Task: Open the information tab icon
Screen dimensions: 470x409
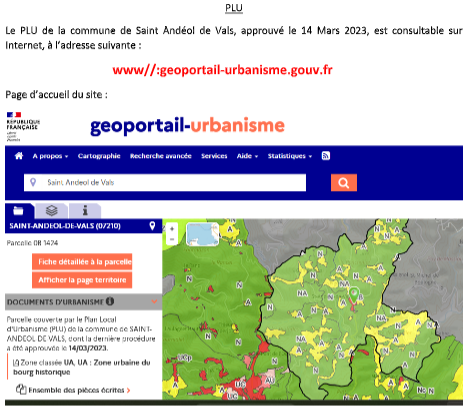Action: pos(85,211)
